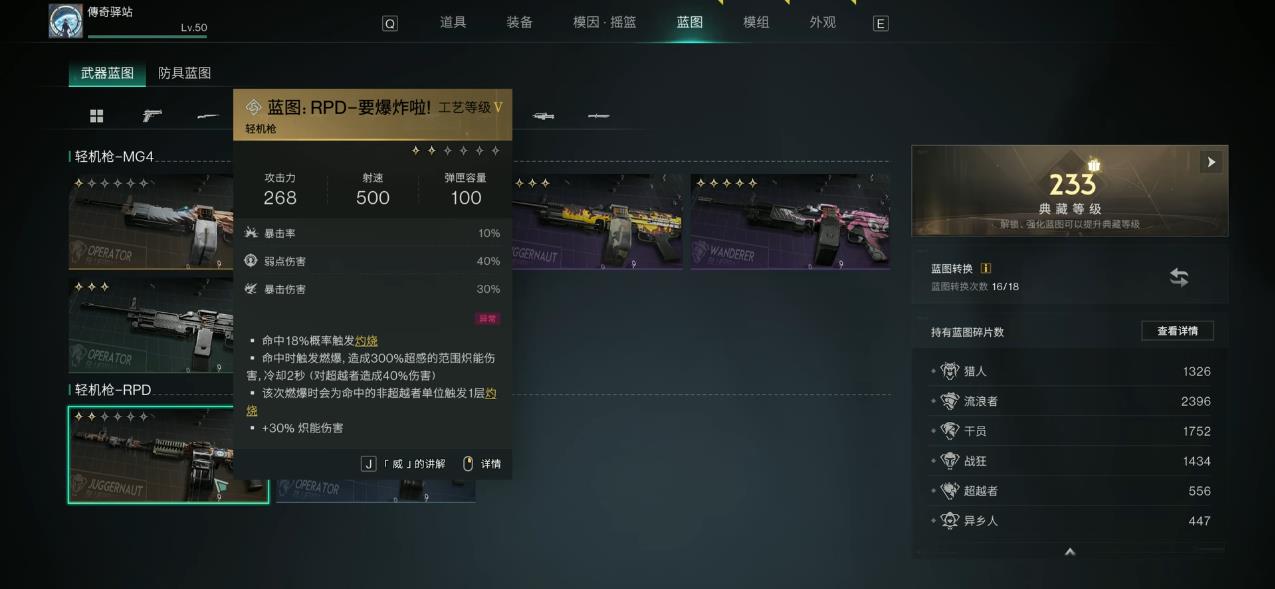1275x589 pixels.
Task: Filter blueprints by melee knife icon
Action: pos(598,116)
